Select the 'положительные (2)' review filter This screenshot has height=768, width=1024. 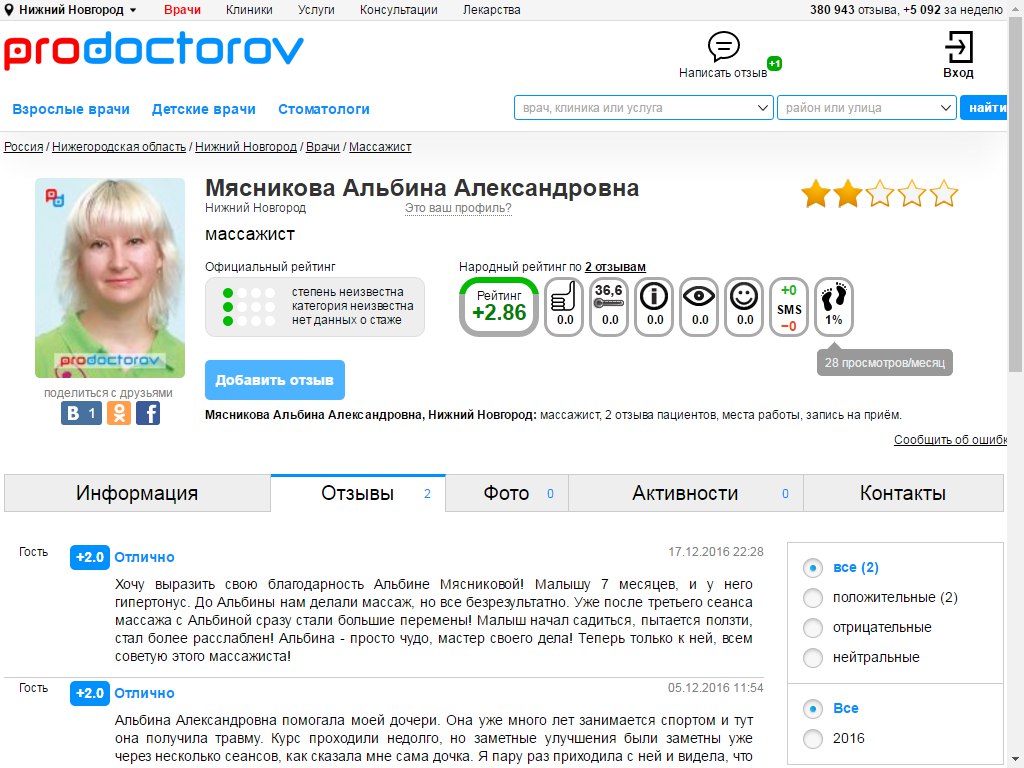[x=880, y=597]
